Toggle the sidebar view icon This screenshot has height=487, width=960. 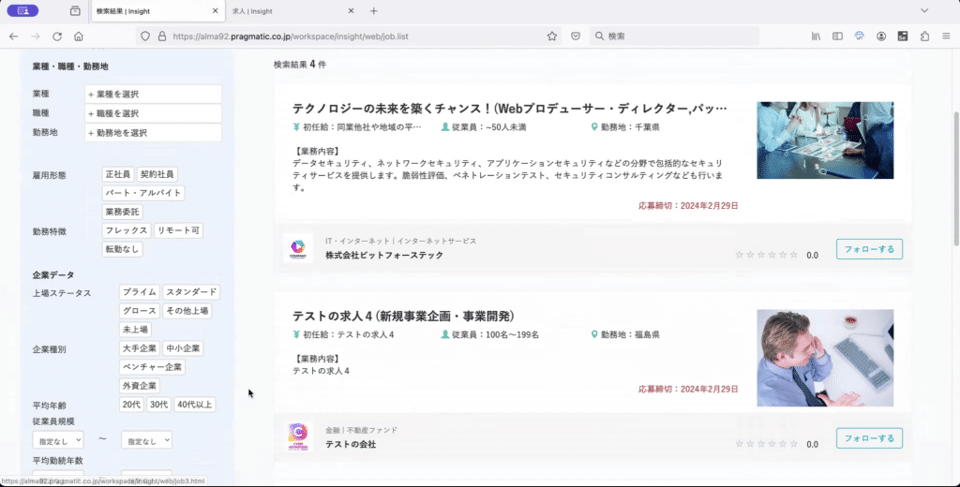pos(838,36)
